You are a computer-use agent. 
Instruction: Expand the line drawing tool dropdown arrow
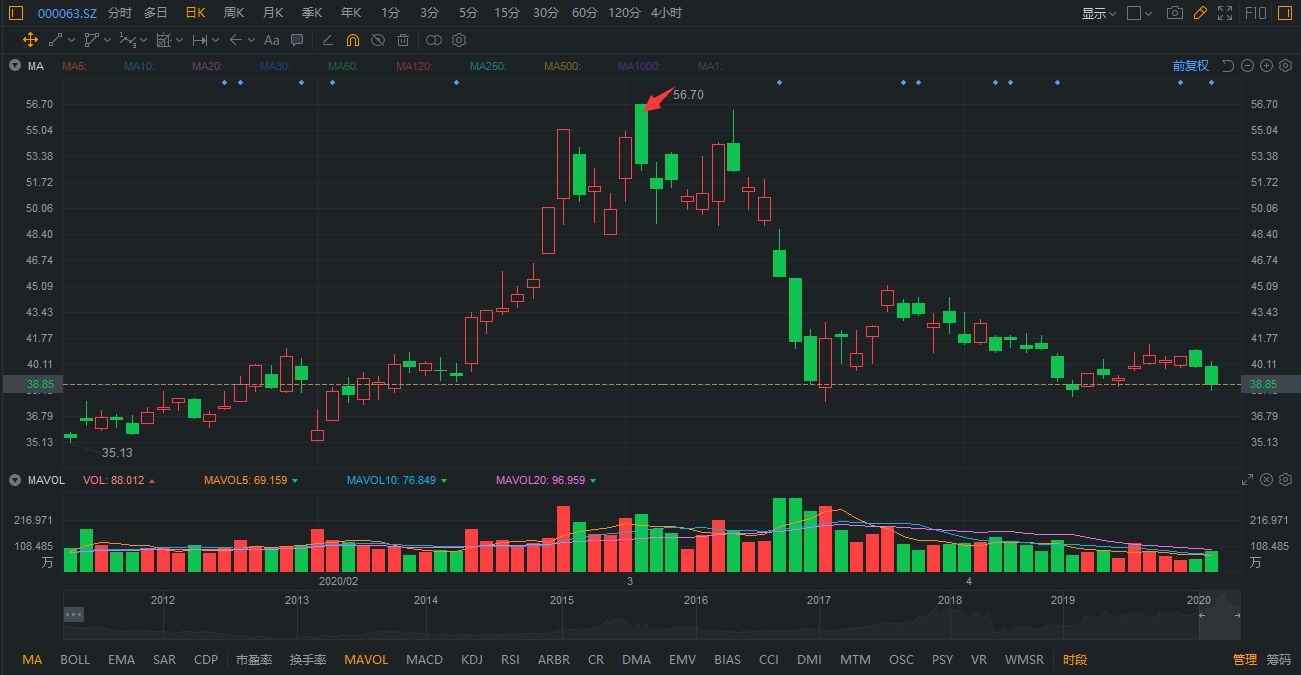72,40
